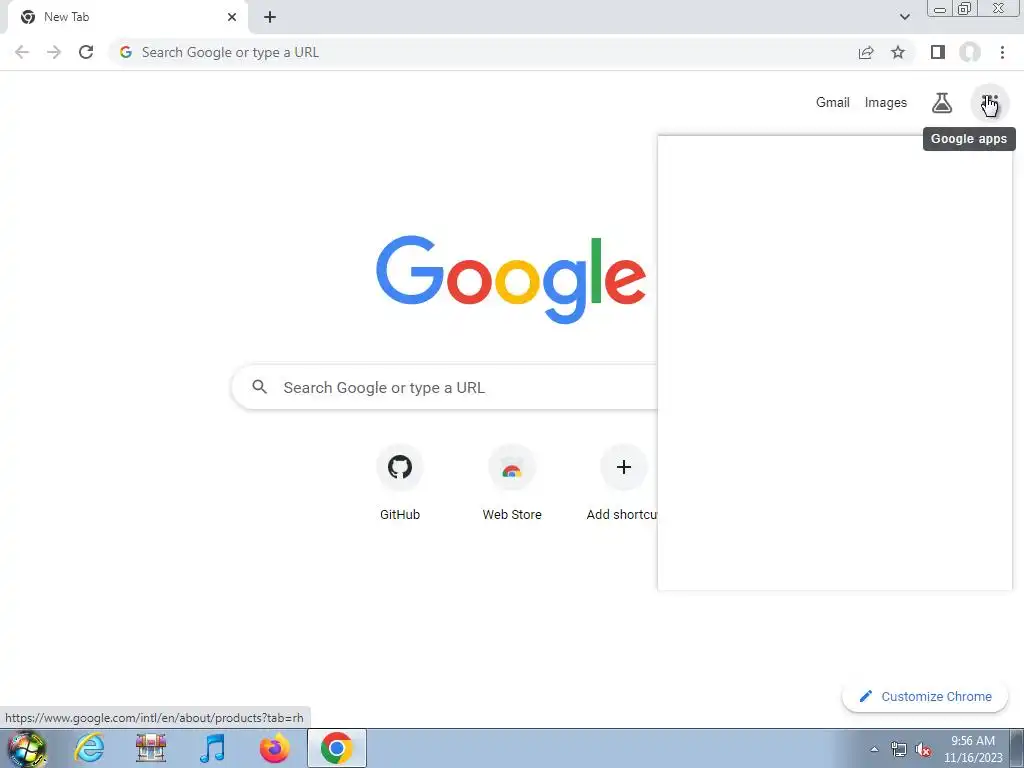Click the Google logo
1024x768 pixels.
tap(511, 279)
